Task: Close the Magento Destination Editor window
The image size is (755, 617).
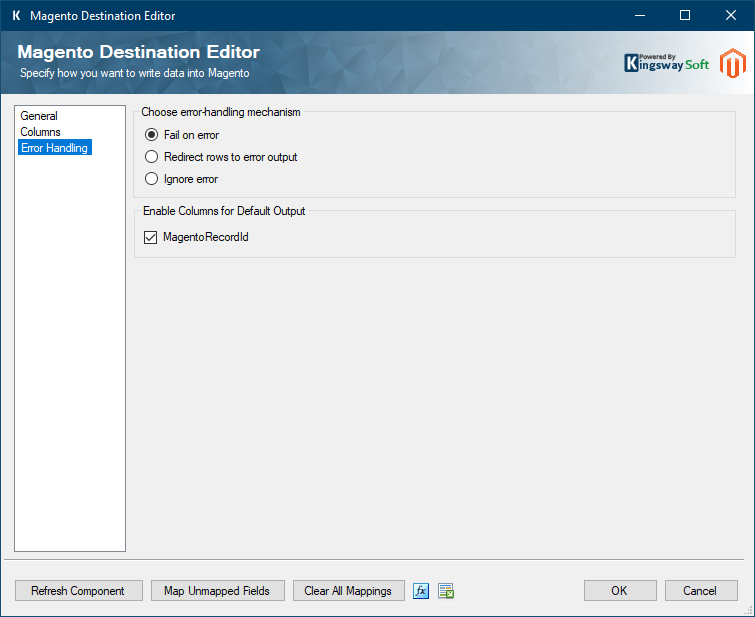Action: (x=730, y=15)
